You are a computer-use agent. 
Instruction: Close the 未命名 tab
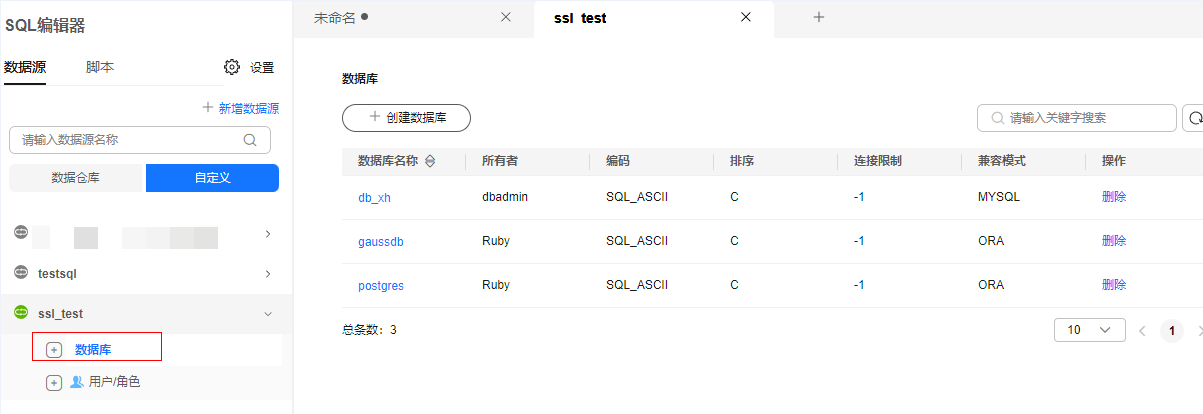coord(505,17)
